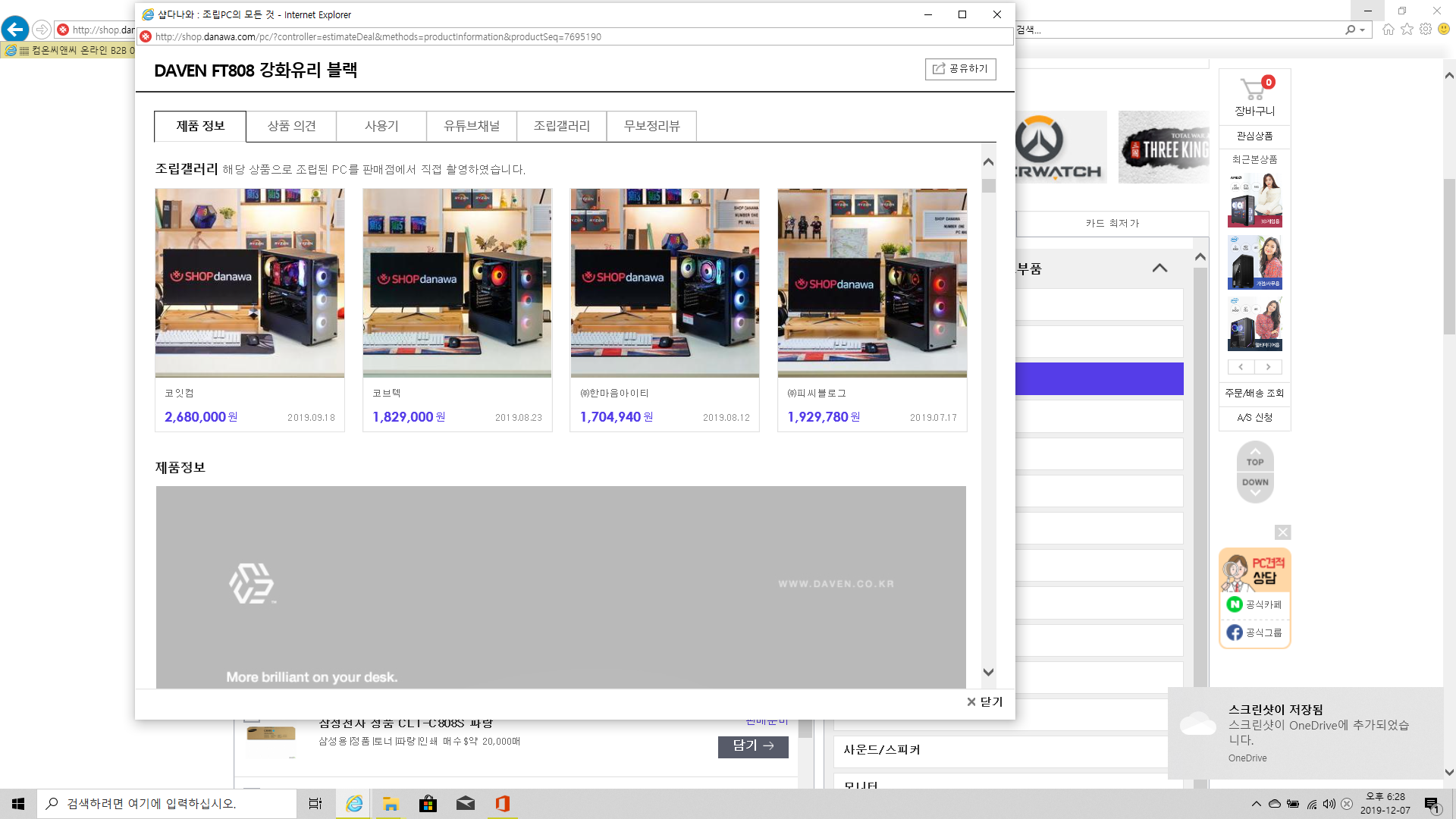Open Task View on the taskbar
The height and width of the screenshot is (819, 1456).
click(315, 804)
